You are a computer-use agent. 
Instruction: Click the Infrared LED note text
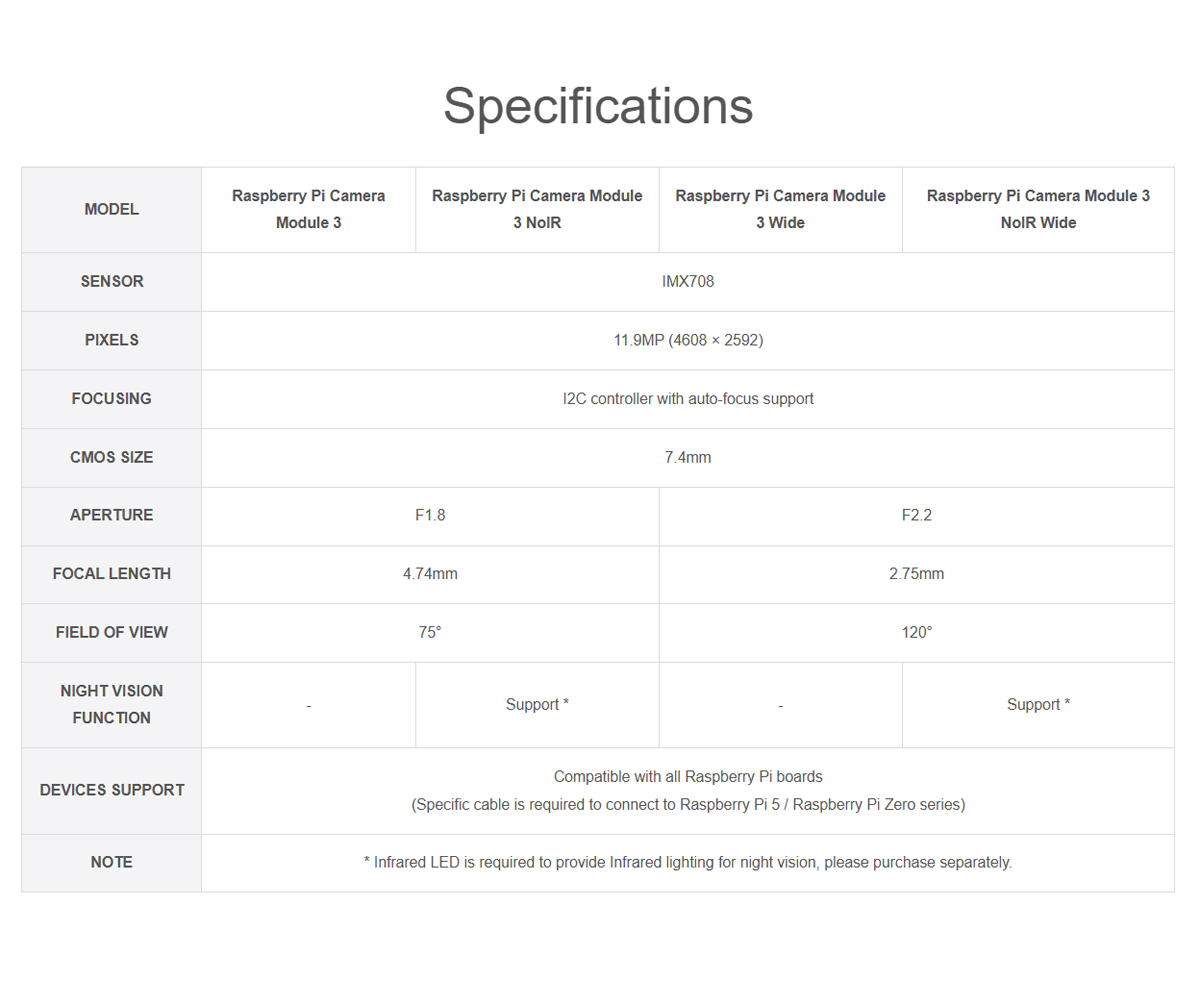coord(688,862)
